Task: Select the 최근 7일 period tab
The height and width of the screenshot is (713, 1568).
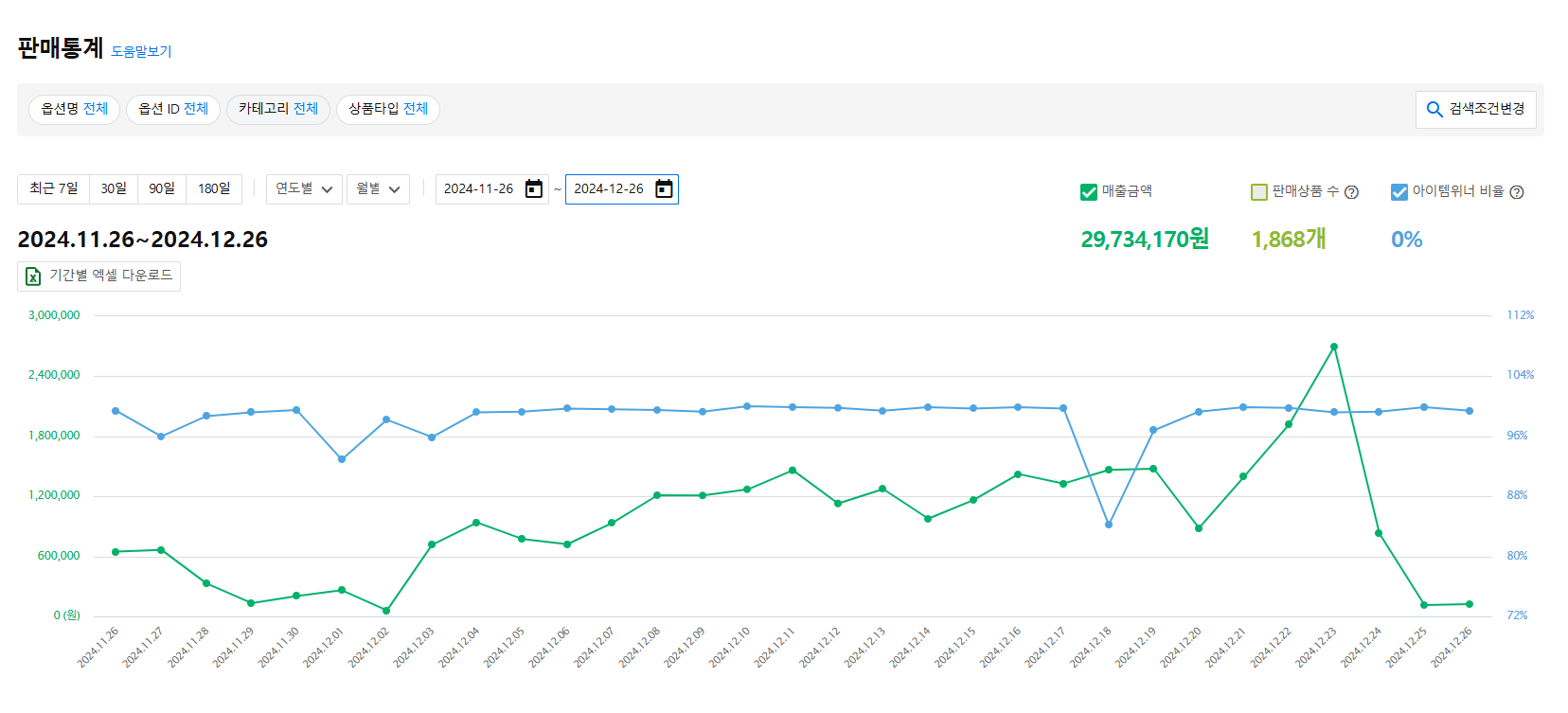Action: 53,189
